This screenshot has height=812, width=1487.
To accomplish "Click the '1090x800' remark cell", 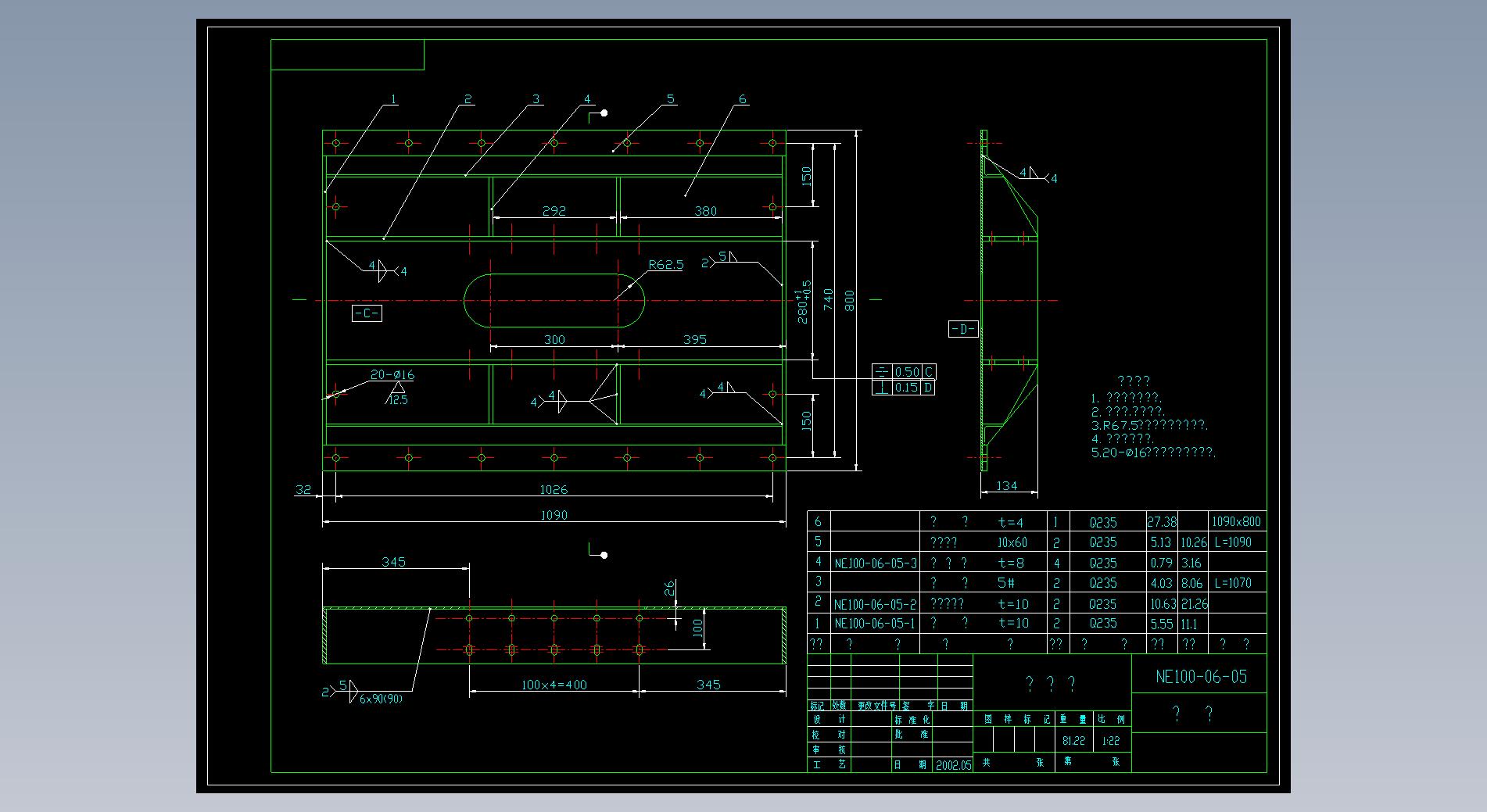I will tap(1236, 522).
